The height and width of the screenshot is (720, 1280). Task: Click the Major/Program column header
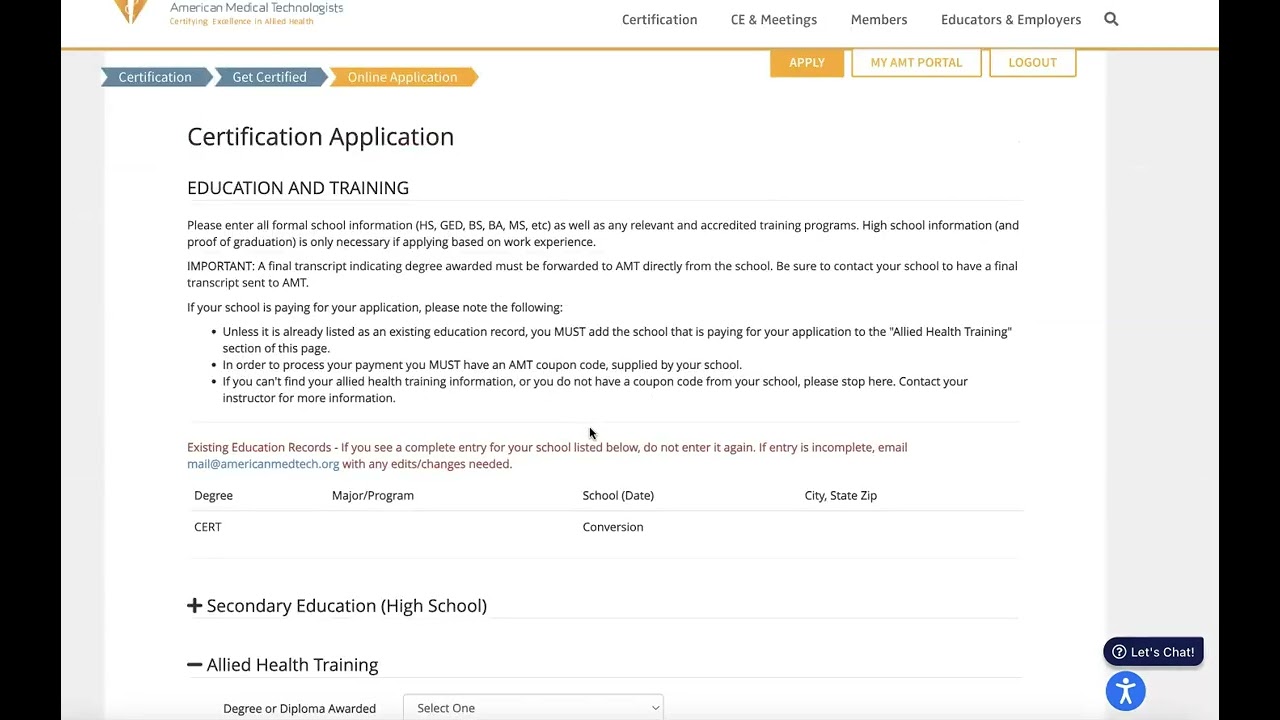click(373, 495)
